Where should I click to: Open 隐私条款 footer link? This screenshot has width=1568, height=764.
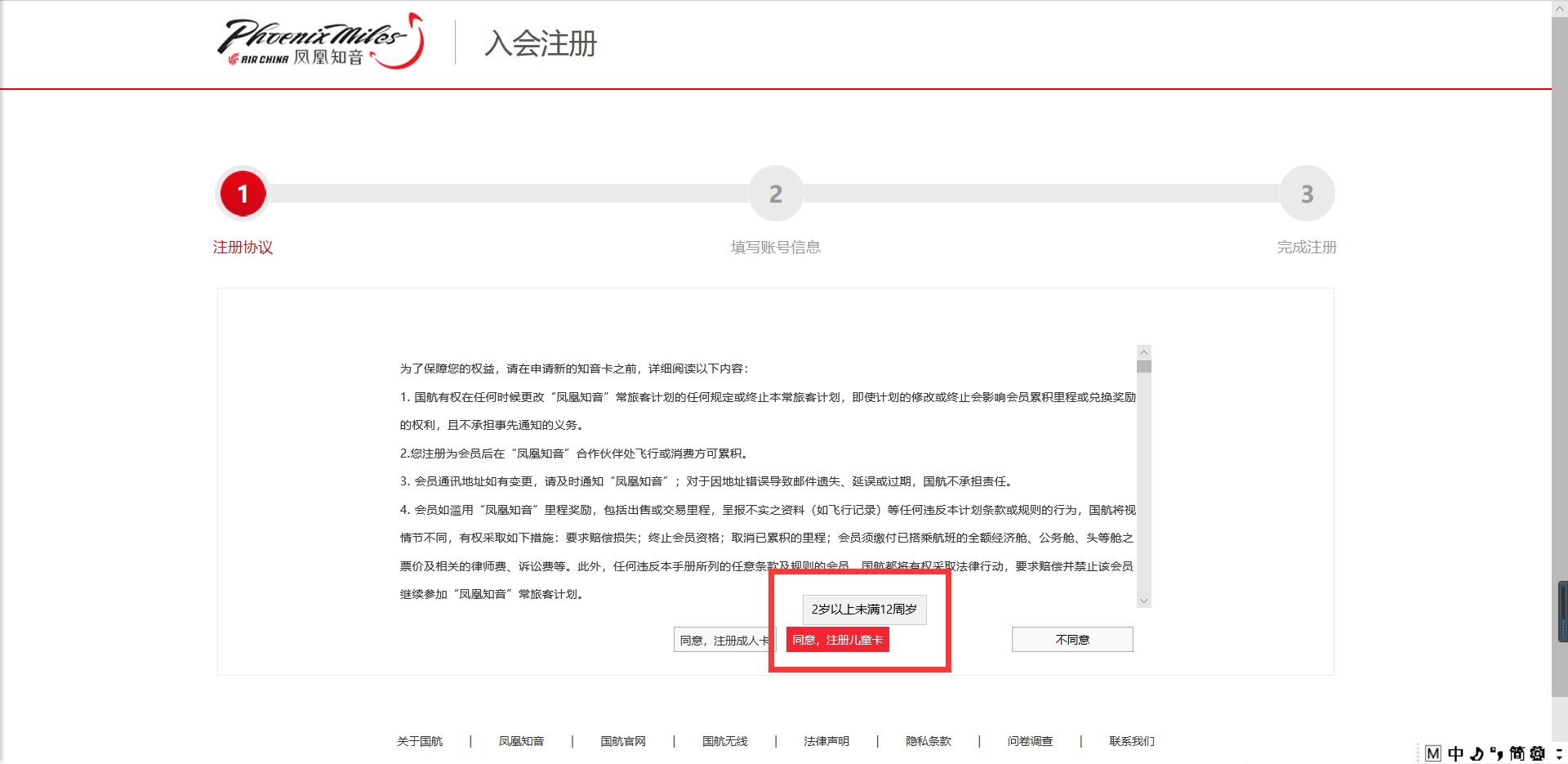(x=929, y=741)
